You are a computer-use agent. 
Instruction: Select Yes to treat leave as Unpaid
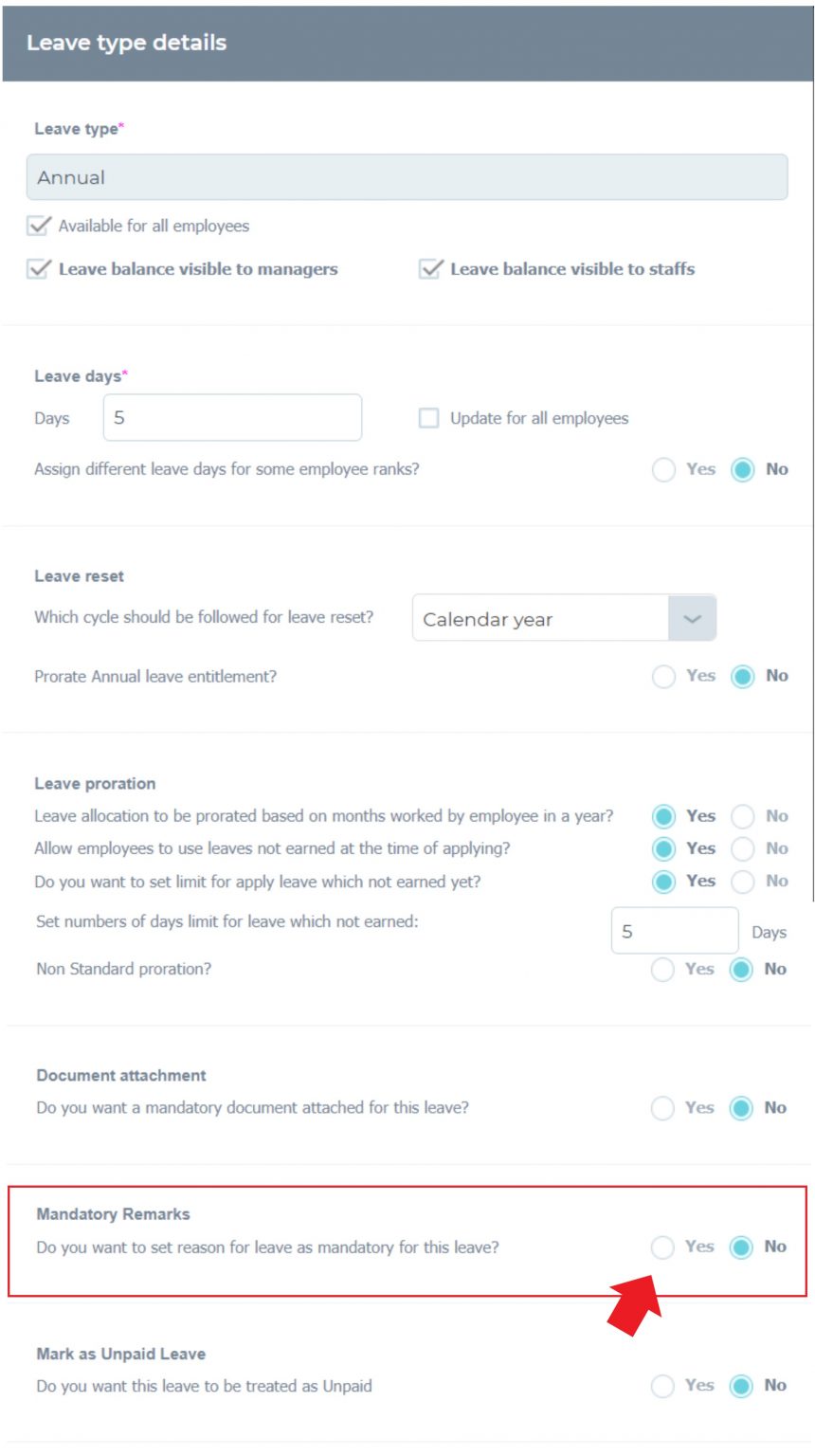point(663,1385)
